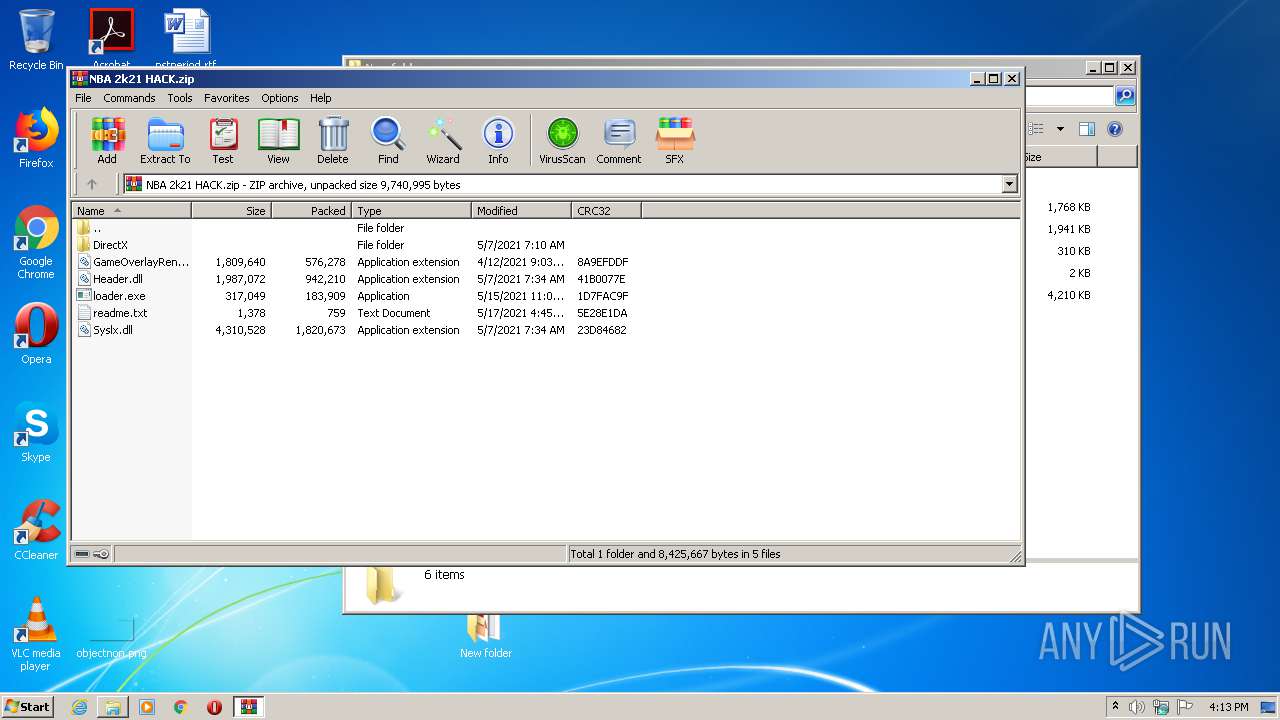The image size is (1280, 720).
Task: Click the Recycle Bin desktop icon
Action: 36,40
